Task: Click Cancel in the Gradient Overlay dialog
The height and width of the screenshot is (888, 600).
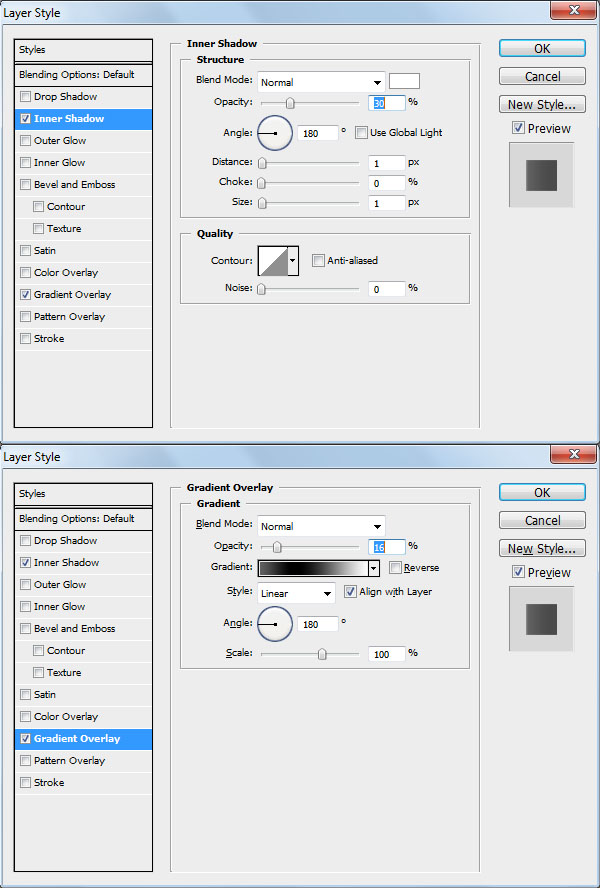Action: click(542, 520)
